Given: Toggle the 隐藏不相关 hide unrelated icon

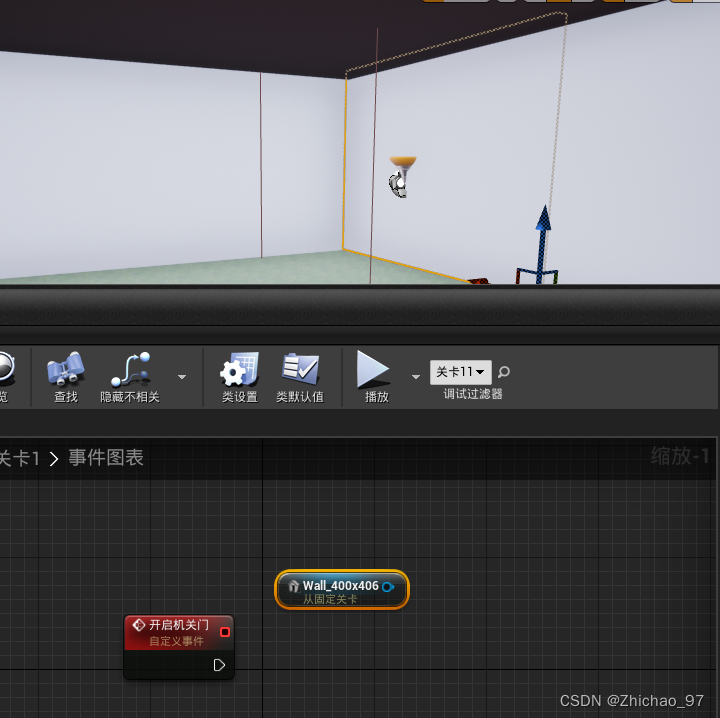Looking at the screenshot, I should pyautogui.click(x=130, y=371).
